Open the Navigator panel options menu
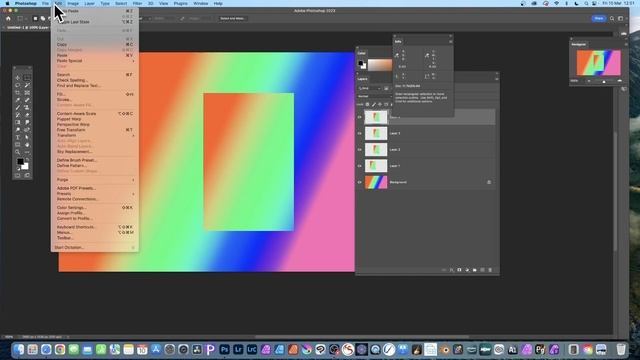 pyautogui.click(x=626, y=44)
